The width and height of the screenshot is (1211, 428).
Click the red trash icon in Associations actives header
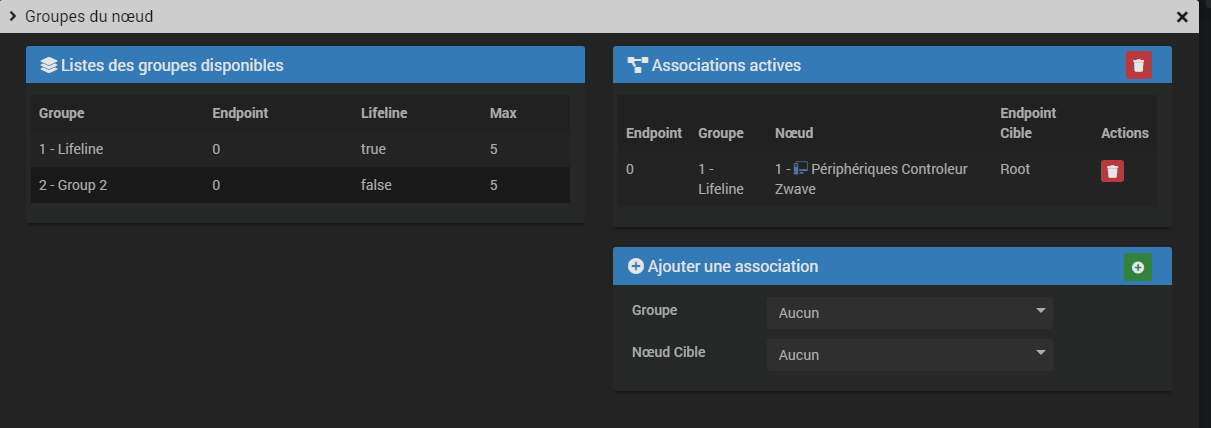[x=1138, y=66]
